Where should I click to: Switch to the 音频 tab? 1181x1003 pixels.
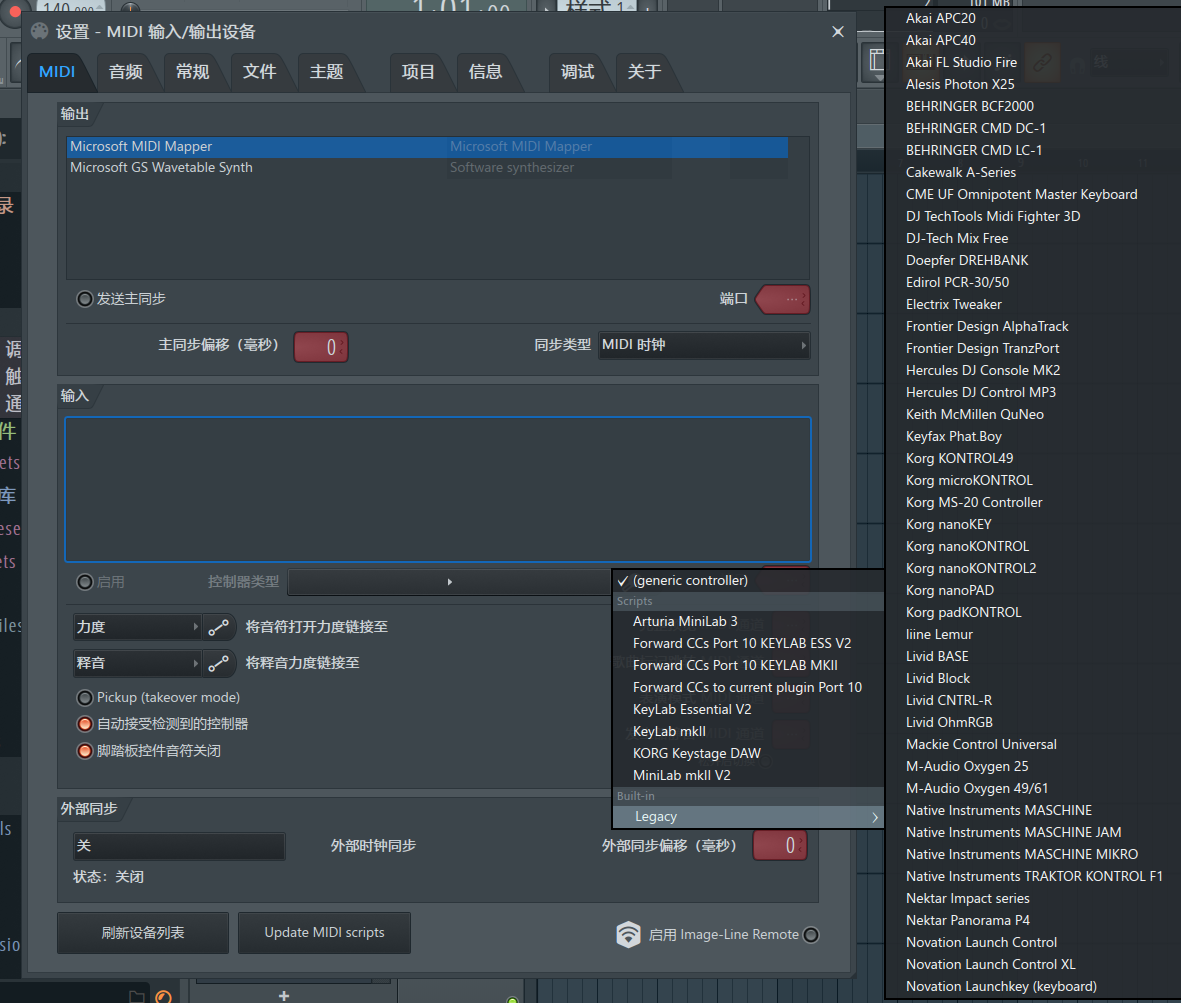tap(125, 72)
